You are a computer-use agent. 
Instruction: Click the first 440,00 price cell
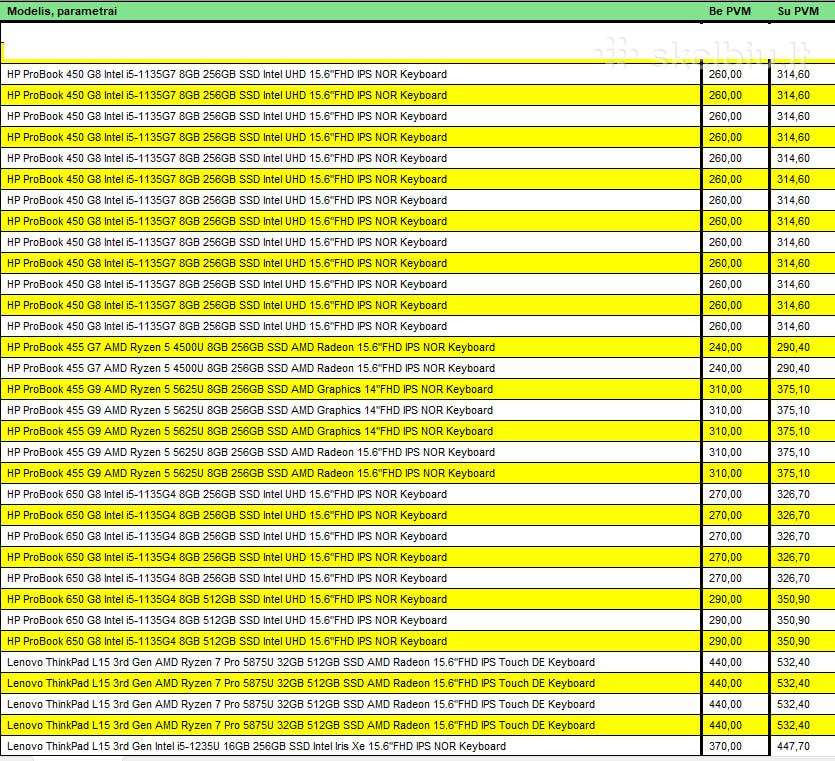(725, 662)
